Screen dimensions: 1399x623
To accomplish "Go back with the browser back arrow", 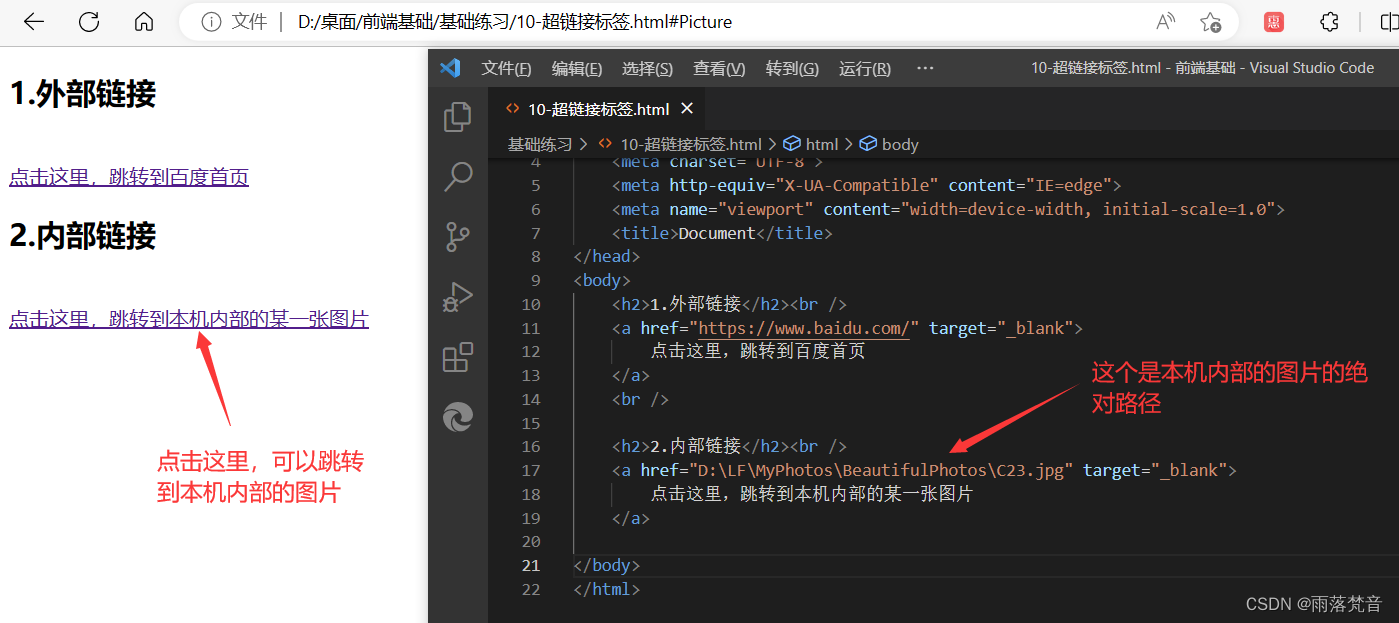I will [x=34, y=22].
